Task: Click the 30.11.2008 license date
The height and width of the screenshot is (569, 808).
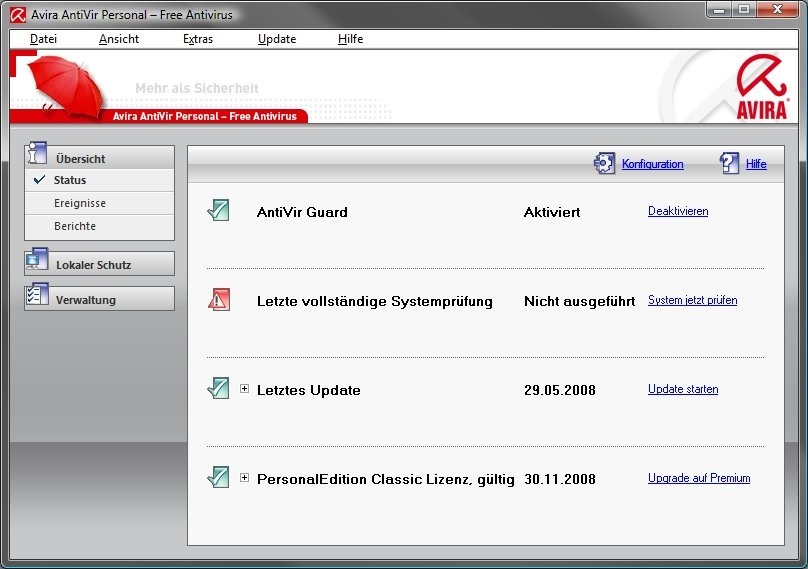Action: [x=560, y=479]
